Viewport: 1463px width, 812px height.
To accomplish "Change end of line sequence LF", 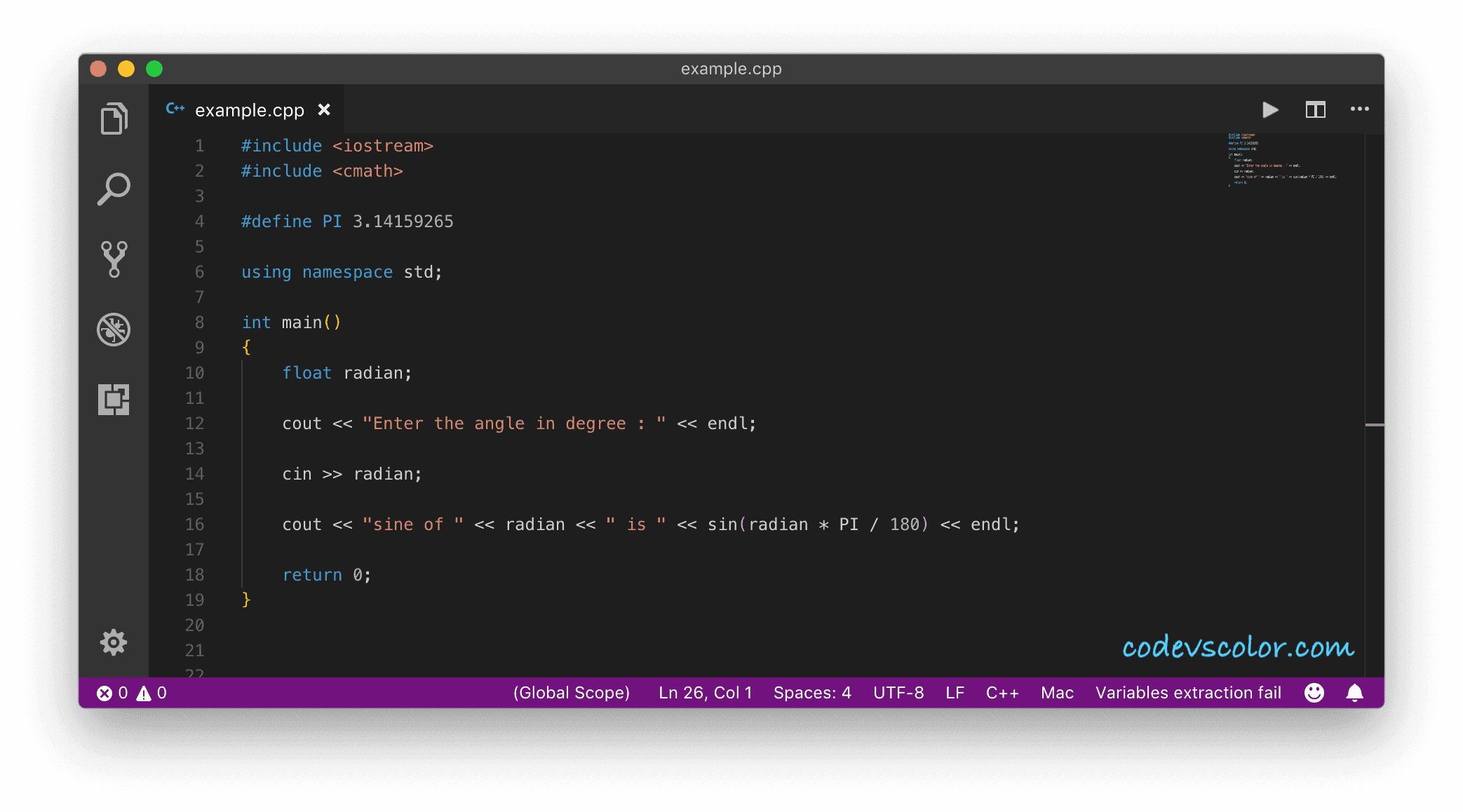I will (955, 693).
